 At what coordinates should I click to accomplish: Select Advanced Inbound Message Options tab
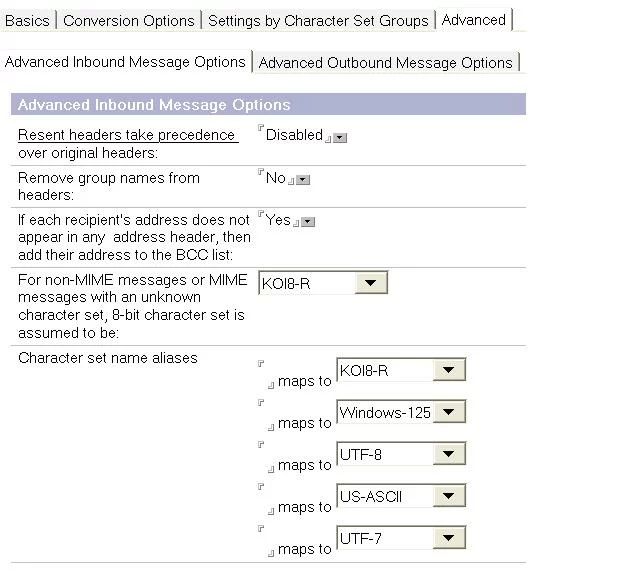[x=125, y=62]
